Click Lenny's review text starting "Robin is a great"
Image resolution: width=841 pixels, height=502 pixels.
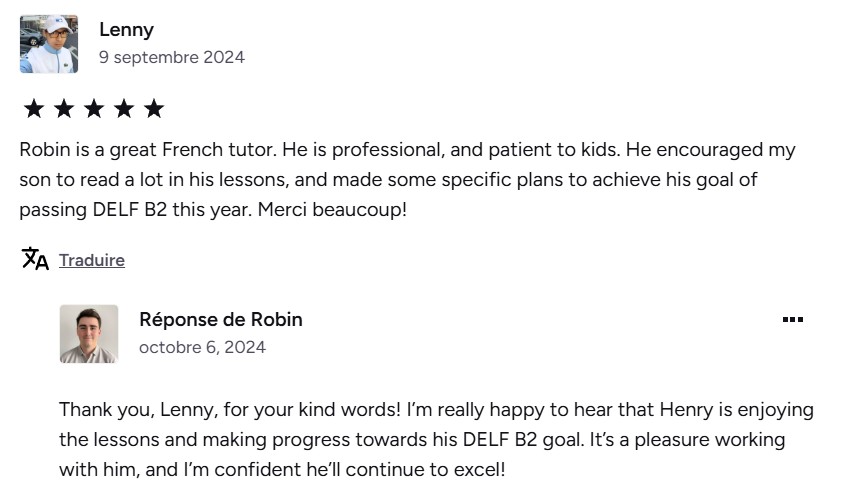pyautogui.click(x=408, y=179)
